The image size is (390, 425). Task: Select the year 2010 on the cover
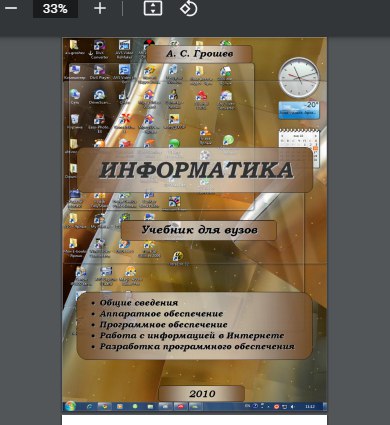pyautogui.click(x=202, y=394)
